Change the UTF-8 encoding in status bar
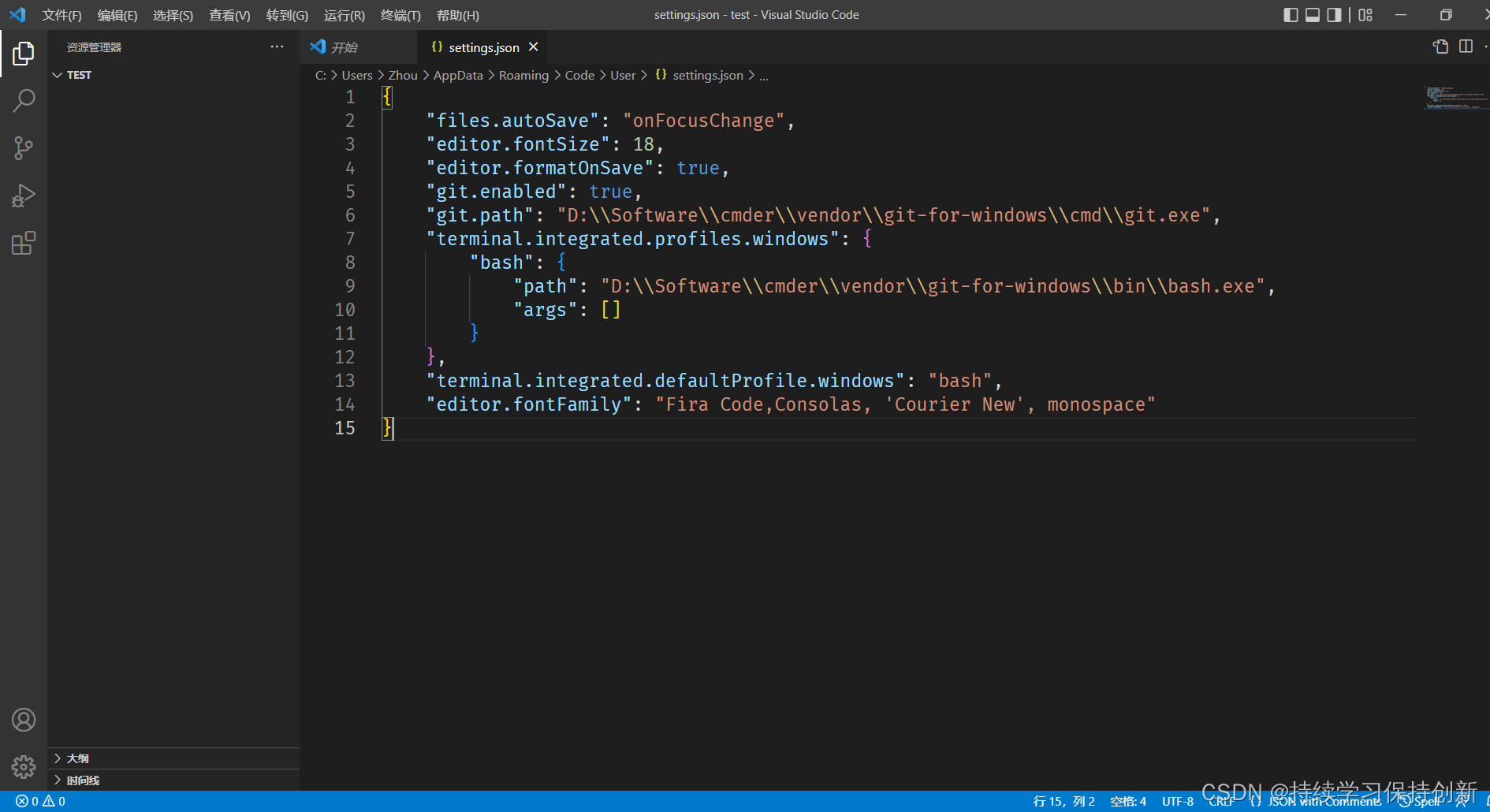Image resolution: width=1490 pixels, height=812 pixels. [x=1176, y=800]
